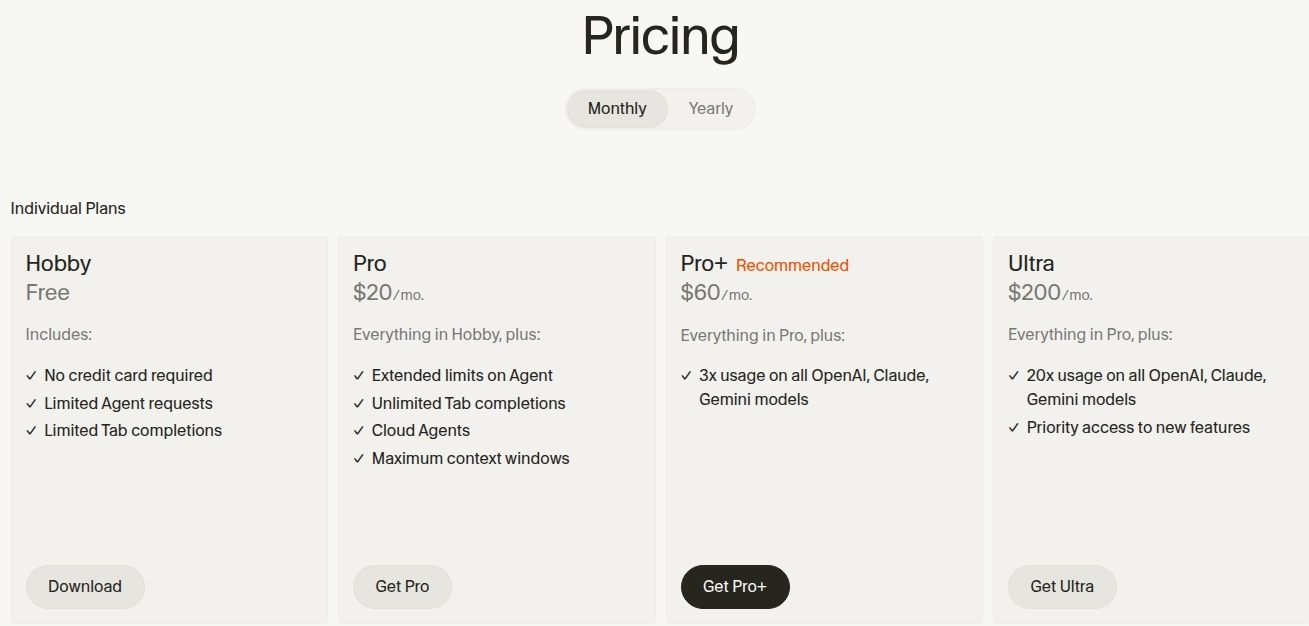Click checkmark next to Priority access feature
Screen dimensions: 1309x626
1014,428
